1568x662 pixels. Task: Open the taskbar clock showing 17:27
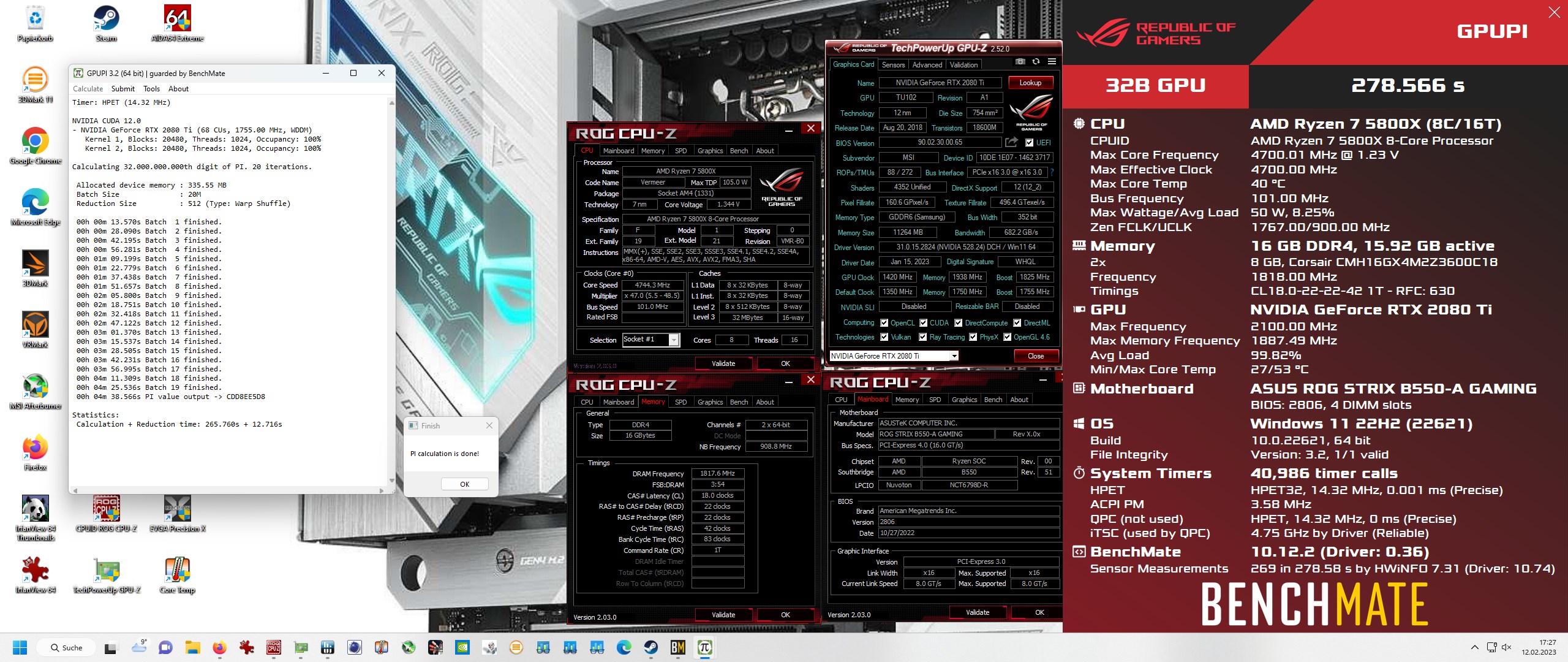click(1539, 647)
